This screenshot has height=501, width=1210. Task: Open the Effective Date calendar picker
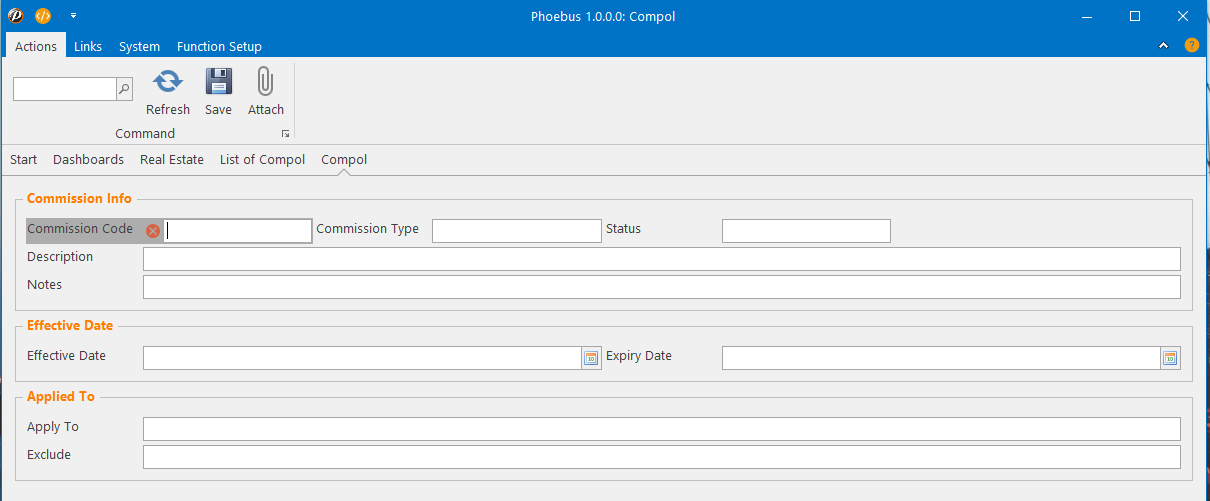click(591, 358)
